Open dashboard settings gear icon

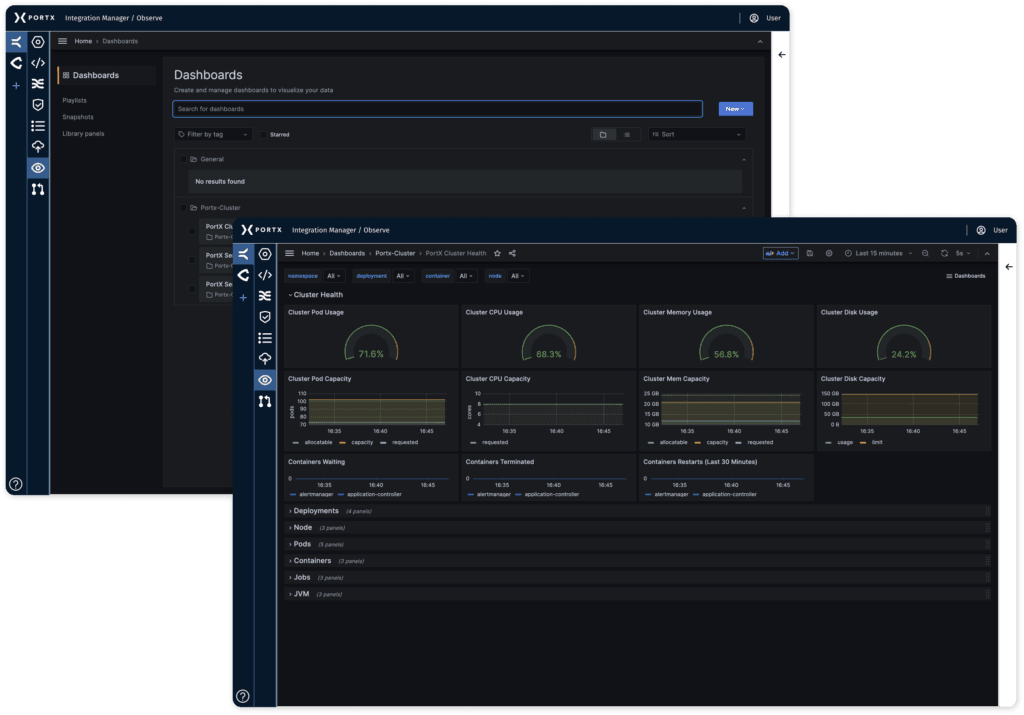pyautogui.click(x=828, y=254)
